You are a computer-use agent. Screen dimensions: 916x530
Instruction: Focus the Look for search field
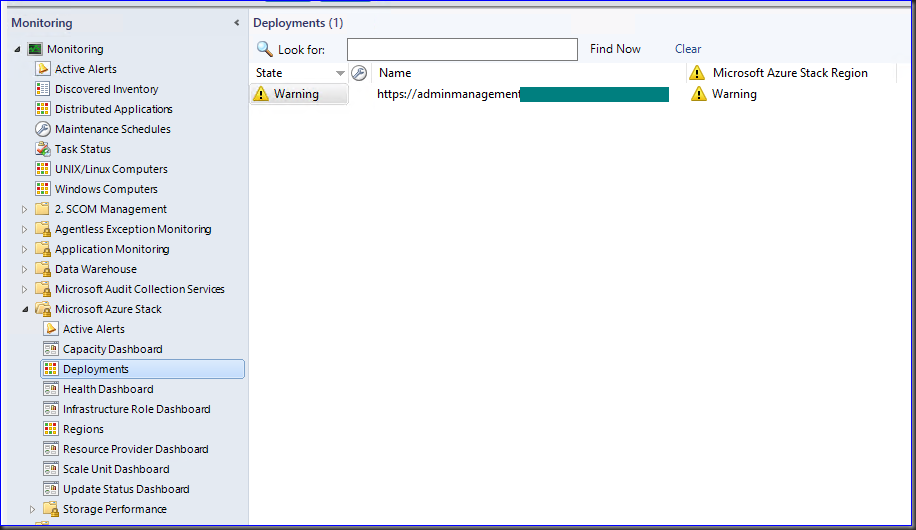462,49
